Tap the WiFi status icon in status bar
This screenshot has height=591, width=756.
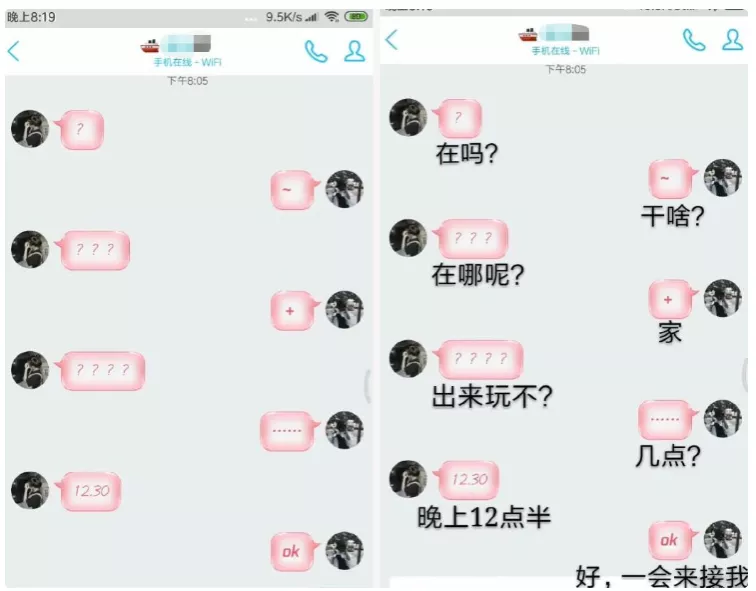coord(332,17)
